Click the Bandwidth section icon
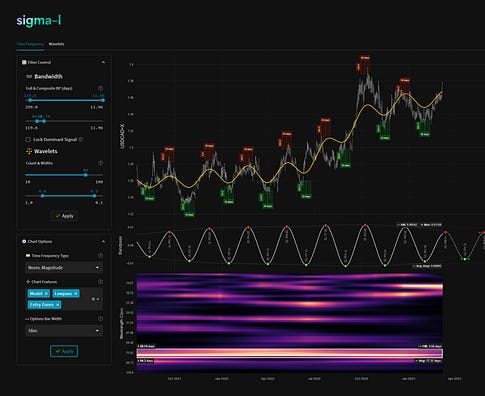485x396 pixels. point(29,76)
